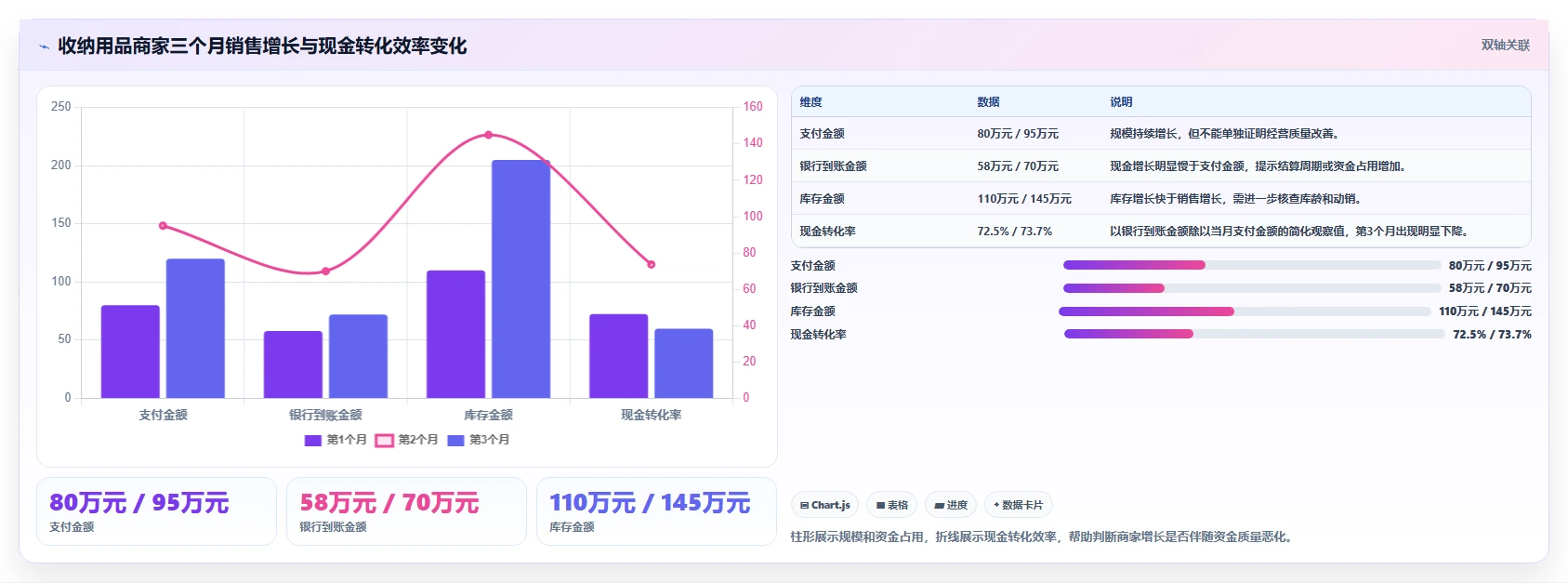The image size is (1568, 583).
Task: Click the blue 第3个月 bar above 银行到账金额
Action: tap(358, 356)
